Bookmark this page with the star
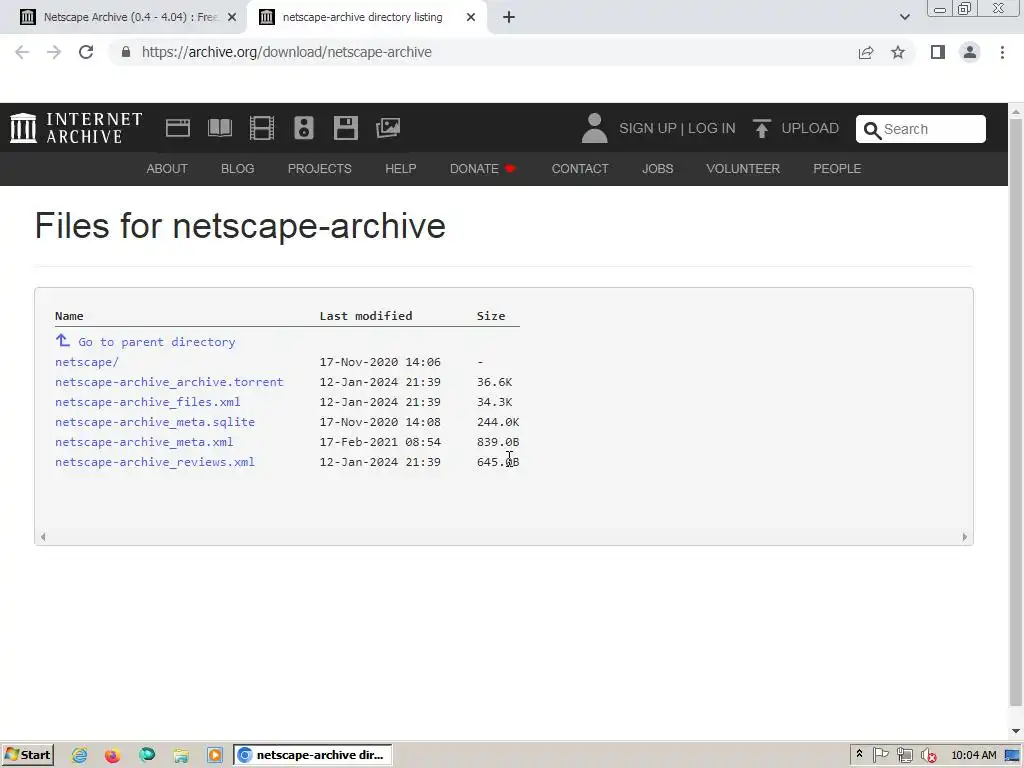Viewport: 1024px width, 768px height. [898, 52]
